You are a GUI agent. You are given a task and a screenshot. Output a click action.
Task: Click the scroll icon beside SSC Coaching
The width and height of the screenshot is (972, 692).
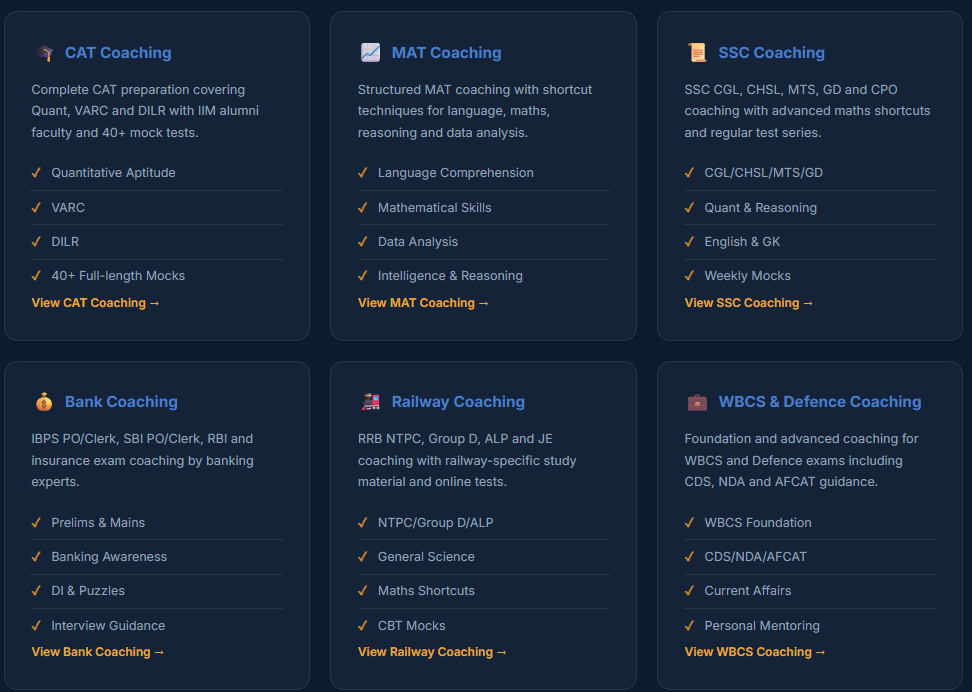tap(697, 53)
